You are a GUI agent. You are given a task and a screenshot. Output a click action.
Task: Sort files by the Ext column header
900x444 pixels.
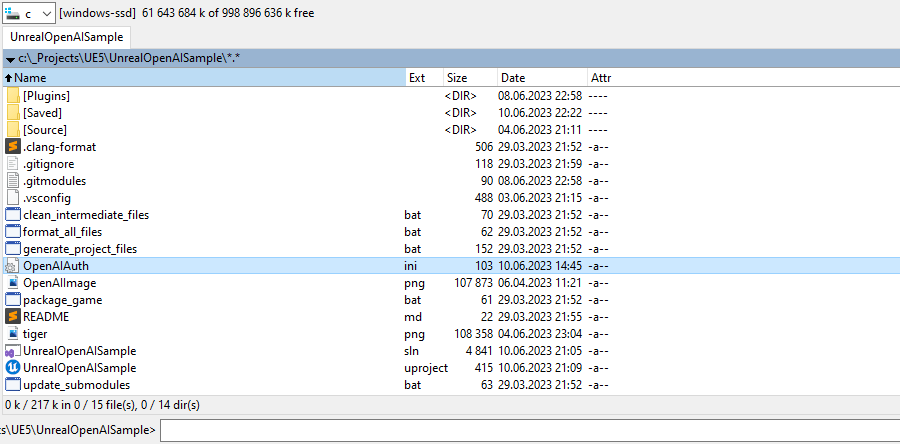click(x=424, y=77)
